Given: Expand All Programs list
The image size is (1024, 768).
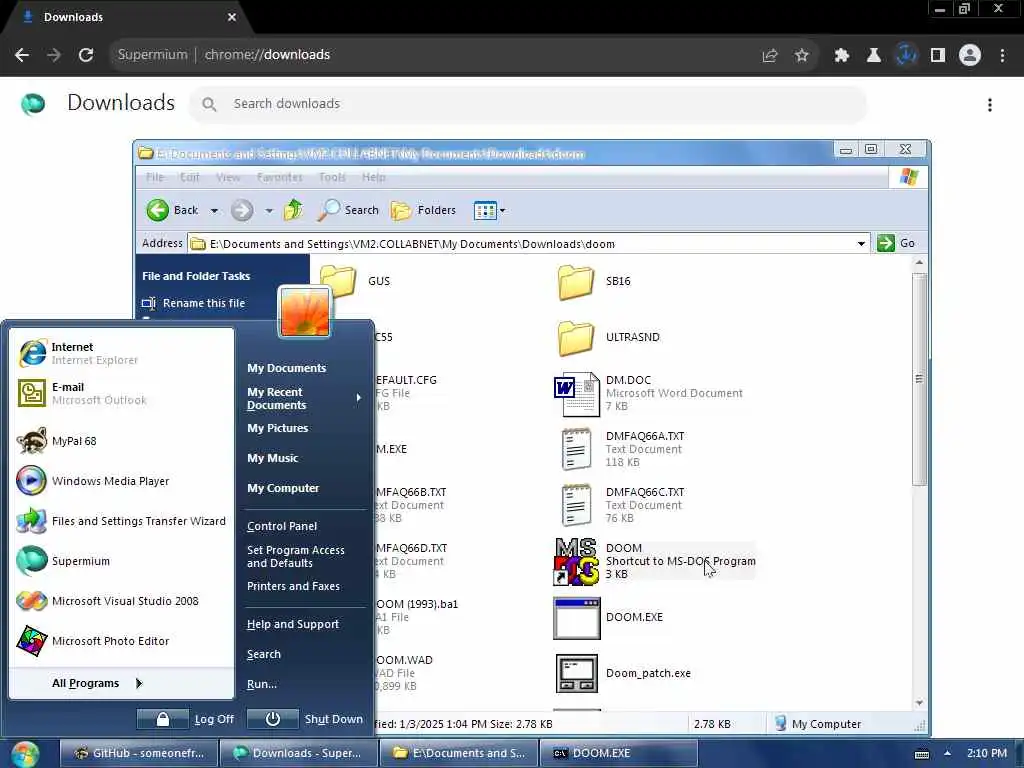Looking at the screenshot, I should coord(97,683).
